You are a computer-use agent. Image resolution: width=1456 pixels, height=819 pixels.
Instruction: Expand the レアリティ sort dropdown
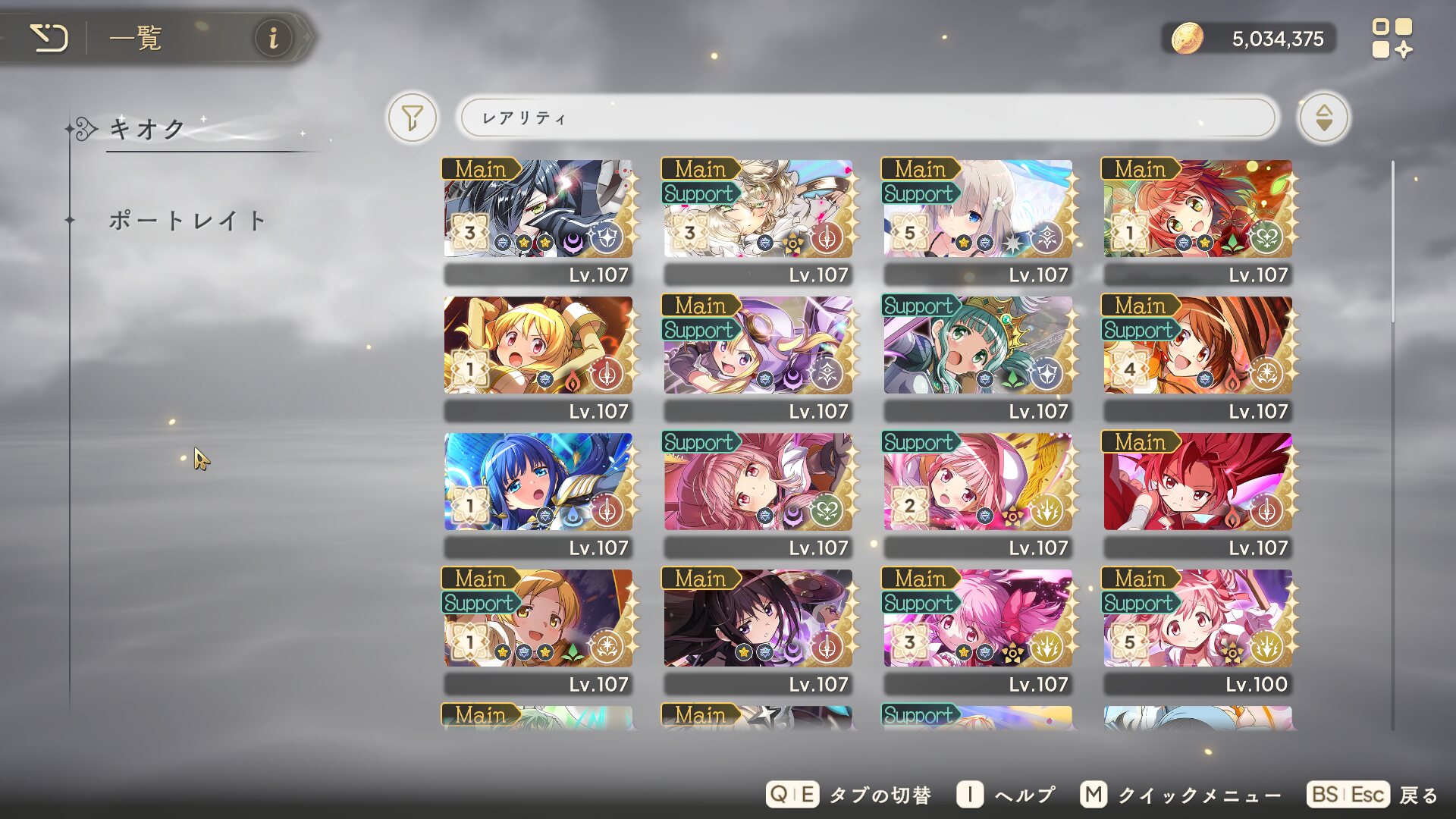click(x=868, y=118)
